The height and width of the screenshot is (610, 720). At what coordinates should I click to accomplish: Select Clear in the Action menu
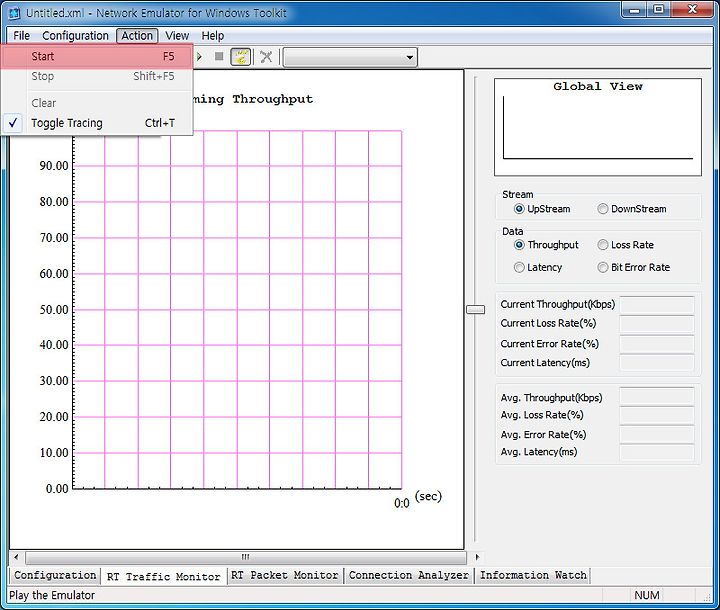coord(96,103)
